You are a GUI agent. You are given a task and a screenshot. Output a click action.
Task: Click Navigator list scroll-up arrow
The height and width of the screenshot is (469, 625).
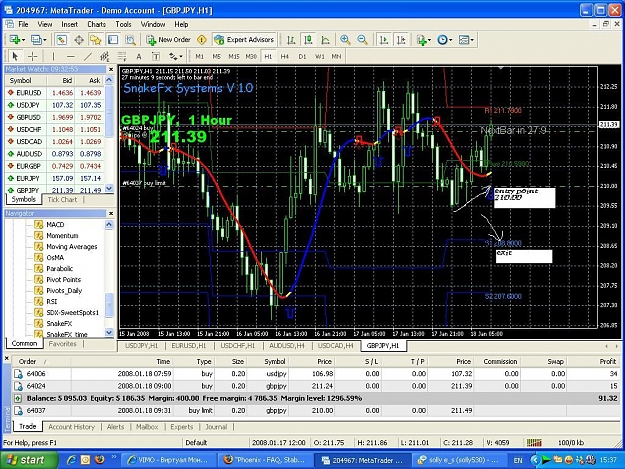109,225
